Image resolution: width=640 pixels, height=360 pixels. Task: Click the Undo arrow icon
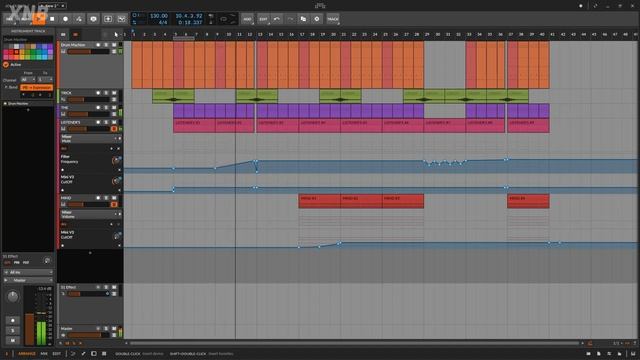point(277,19)
